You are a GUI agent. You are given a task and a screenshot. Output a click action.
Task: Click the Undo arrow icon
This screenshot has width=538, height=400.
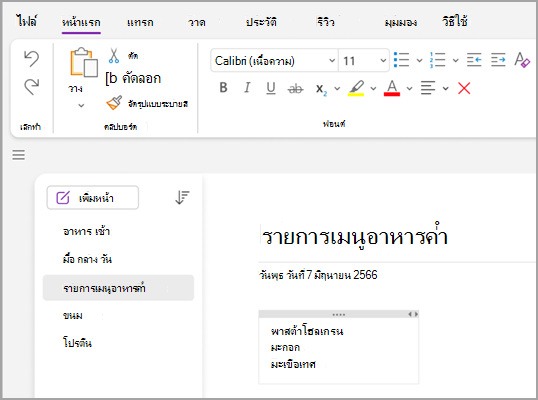coord(32,58)
